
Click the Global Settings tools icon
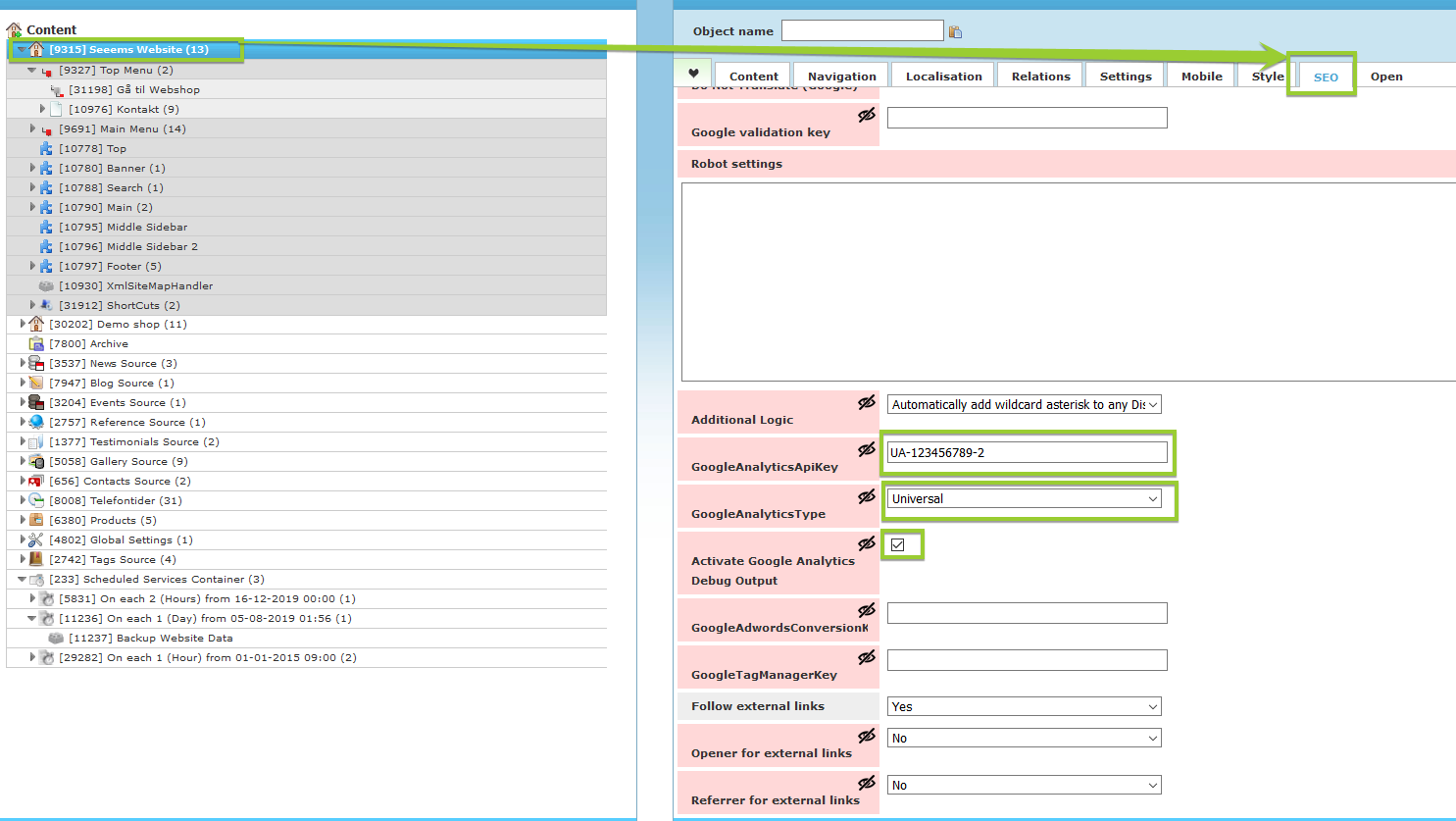36,539
